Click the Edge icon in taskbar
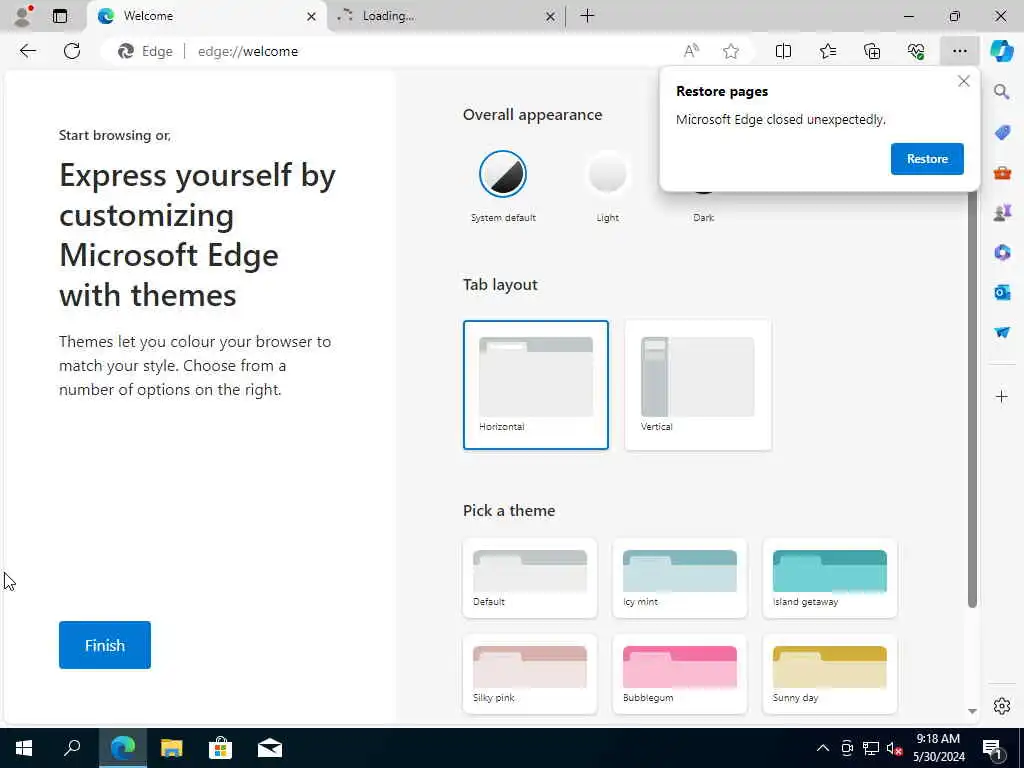This screenshot has width=1024, height=768. pyautogui.click(x=122, y=748)
